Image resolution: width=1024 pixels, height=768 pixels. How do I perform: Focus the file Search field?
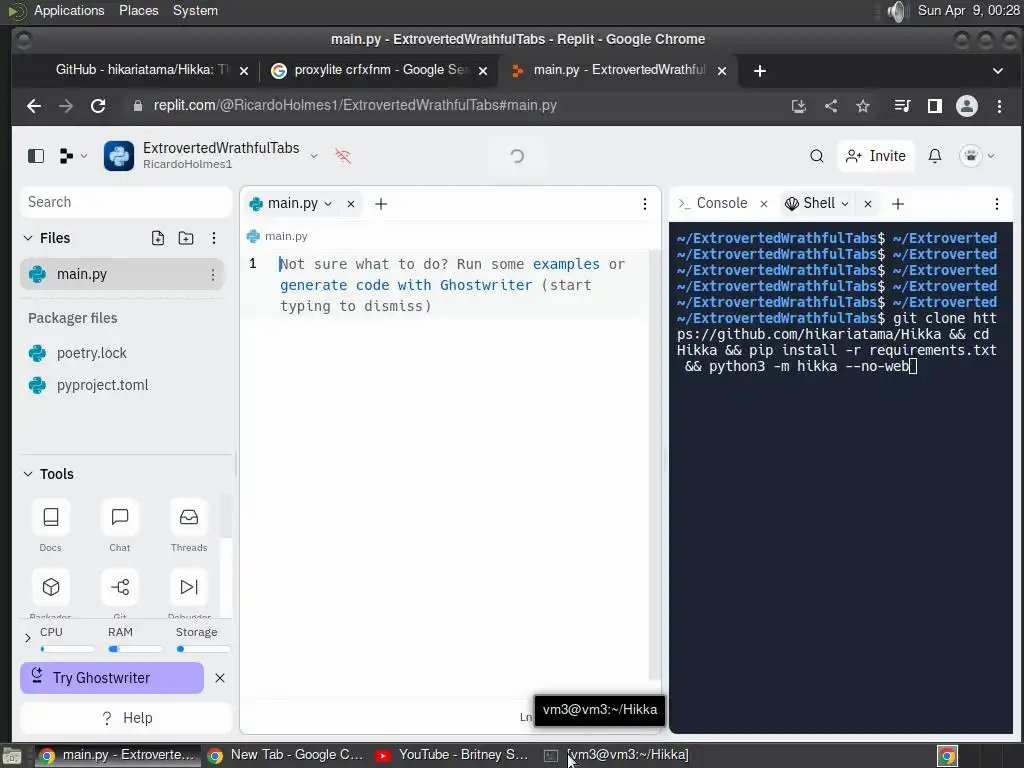click(126, 202)
